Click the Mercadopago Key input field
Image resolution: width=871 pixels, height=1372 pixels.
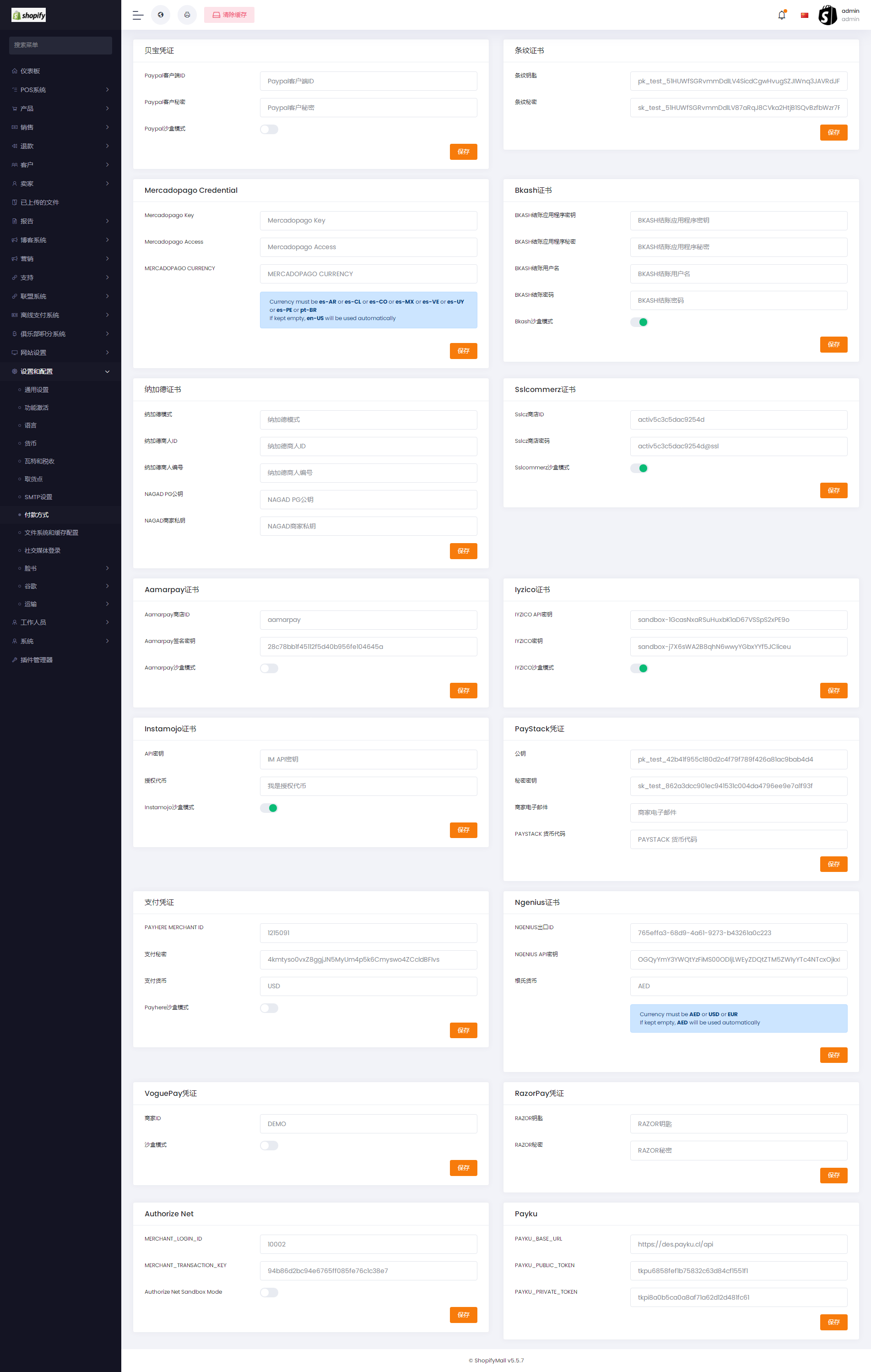click(x=368, y=221)
